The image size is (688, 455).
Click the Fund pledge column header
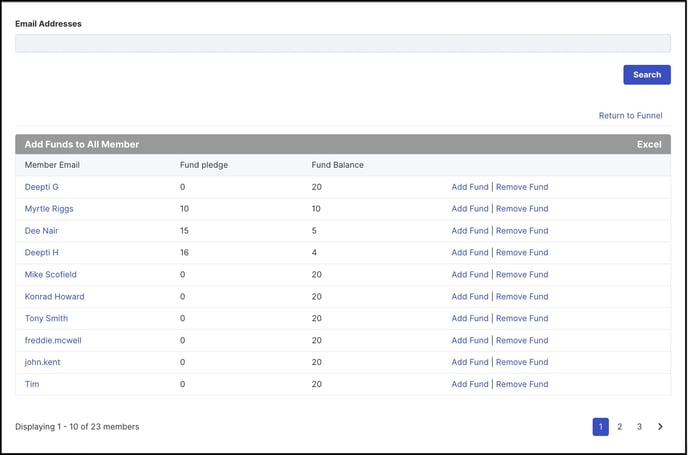coord(204,165)
